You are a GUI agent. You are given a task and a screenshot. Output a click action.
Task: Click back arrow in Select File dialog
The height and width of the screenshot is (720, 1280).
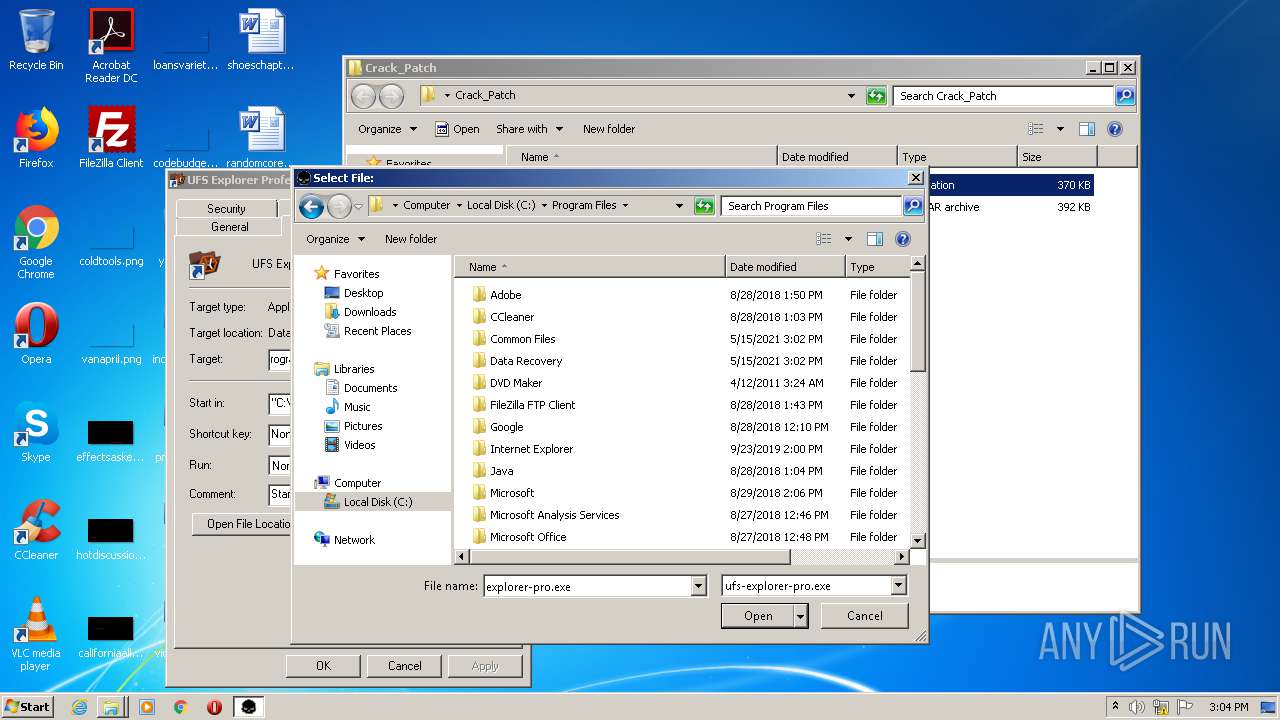point(311,206)
